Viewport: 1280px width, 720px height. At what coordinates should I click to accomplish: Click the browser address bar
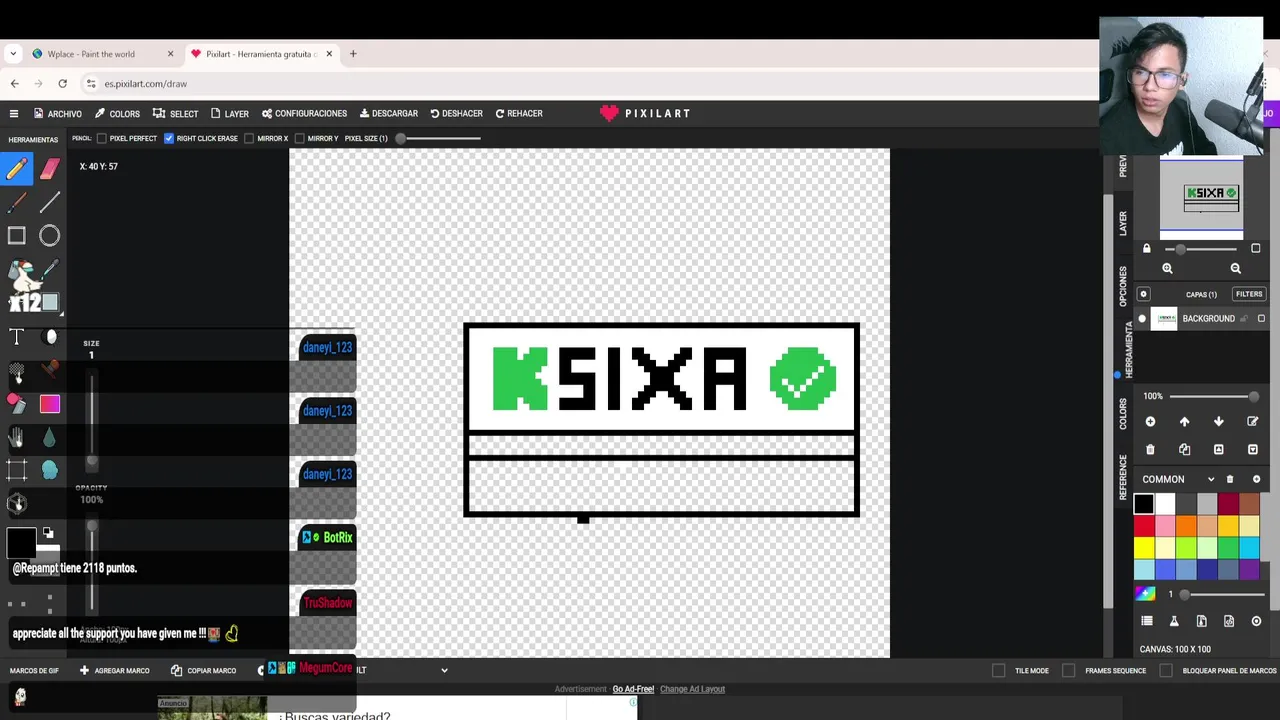tap(590, 84)
